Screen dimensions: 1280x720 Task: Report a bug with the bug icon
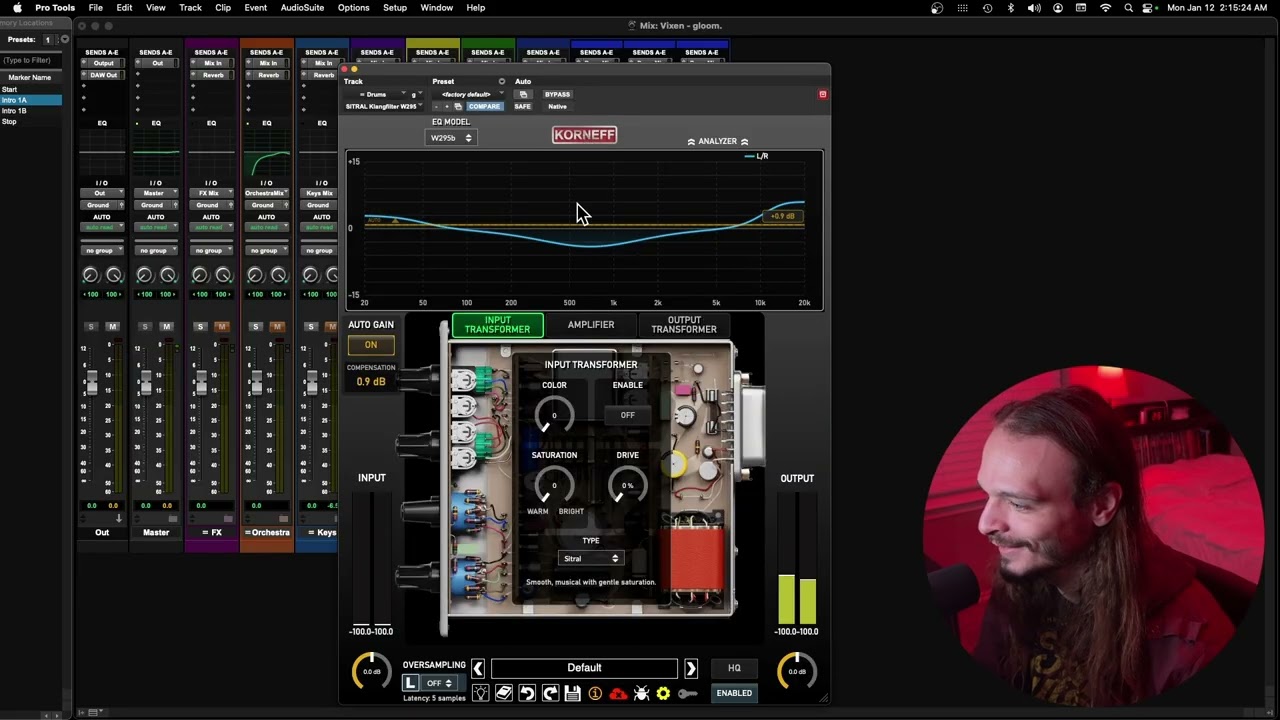point(641,693)
